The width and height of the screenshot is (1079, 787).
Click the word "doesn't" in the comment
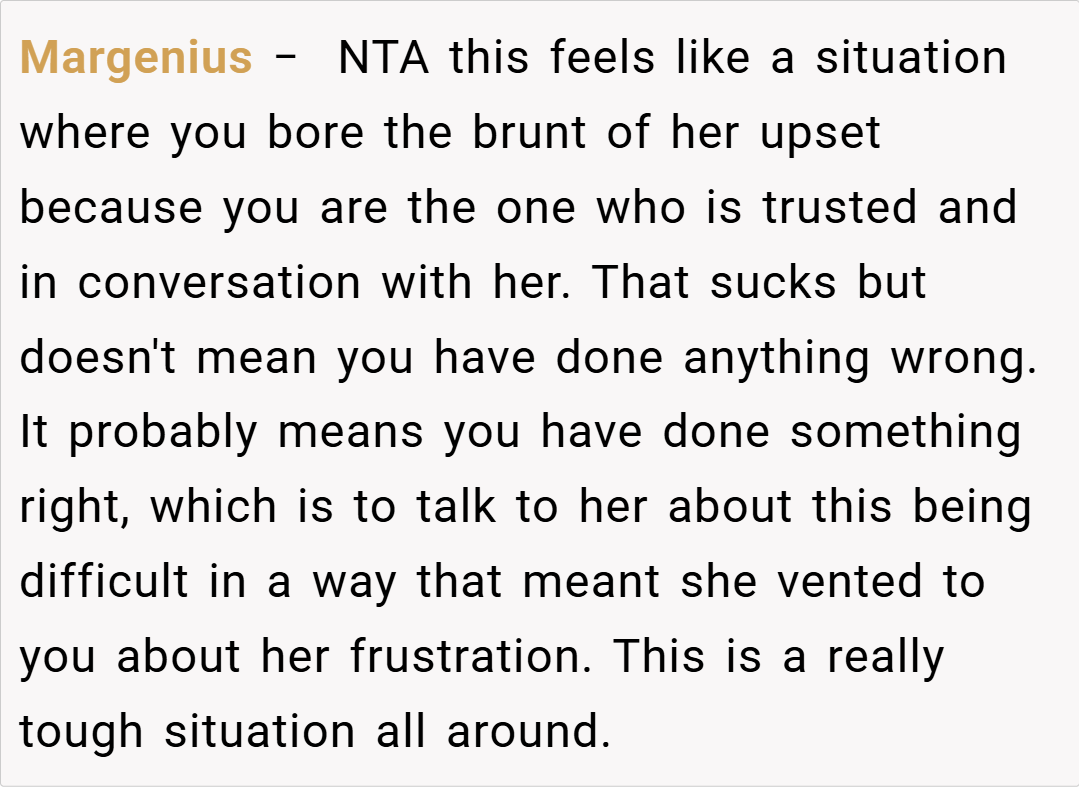tap(98, 358)
